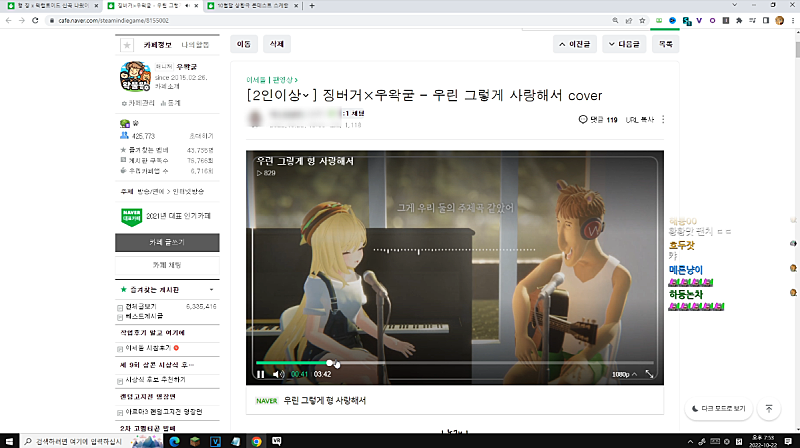The image size is (800, 448).
Task: Open comments via the 댓글 119 icon
Action: coord(598,119)
